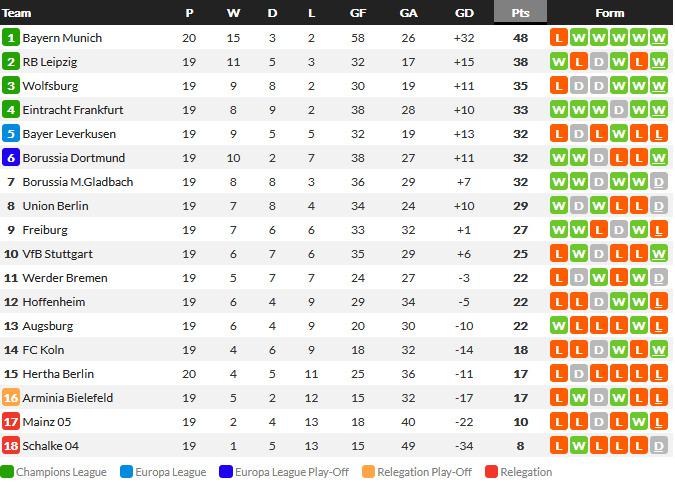Click the GF column header
Viewport: 675px width, 483px height.
click(x=358, y=13)
